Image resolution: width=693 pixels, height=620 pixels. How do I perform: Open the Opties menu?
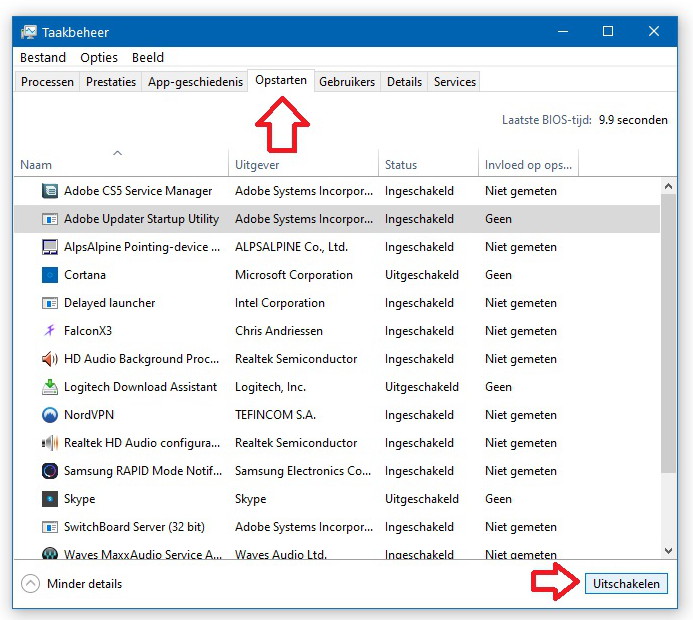tap(99, 58)
